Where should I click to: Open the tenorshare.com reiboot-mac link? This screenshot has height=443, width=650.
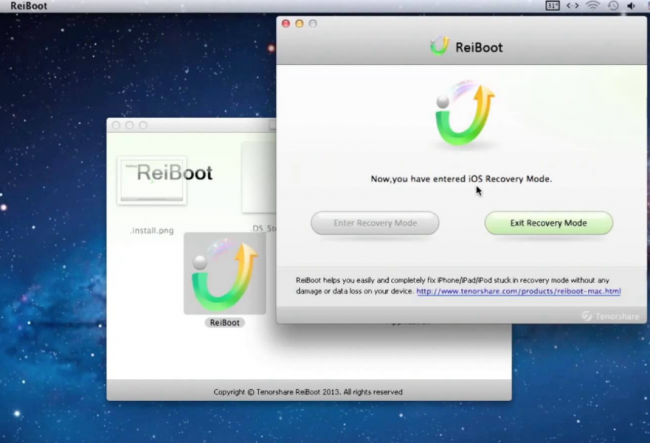(518, 291)
